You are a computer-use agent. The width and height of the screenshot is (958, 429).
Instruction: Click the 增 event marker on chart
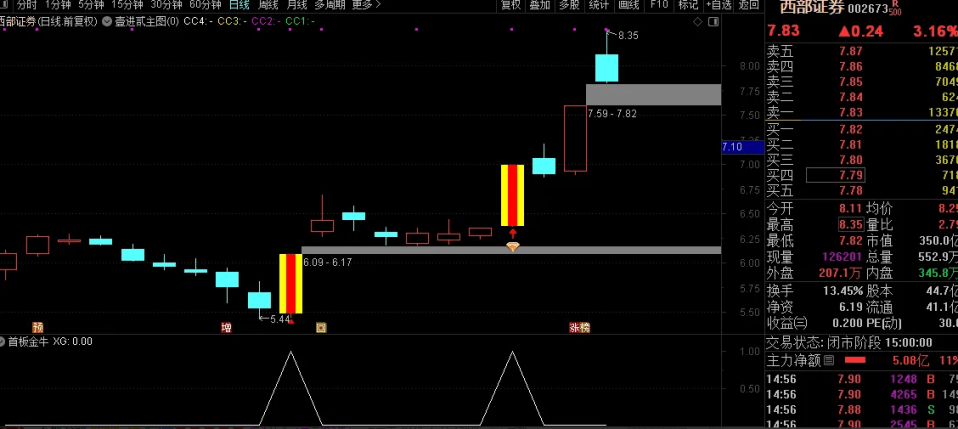coord(226,327)
